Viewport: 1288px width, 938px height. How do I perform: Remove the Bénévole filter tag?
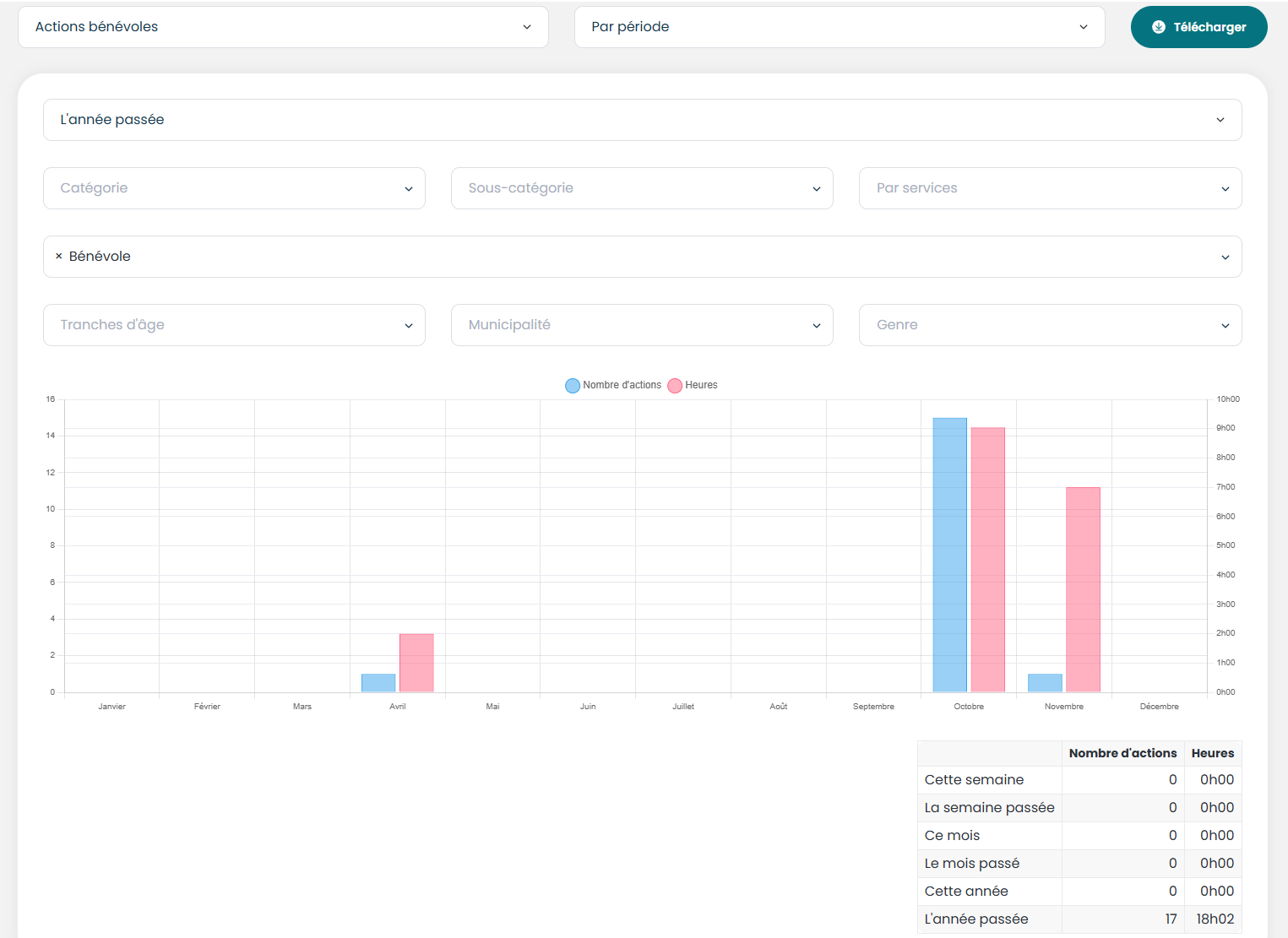coord(58,257)
